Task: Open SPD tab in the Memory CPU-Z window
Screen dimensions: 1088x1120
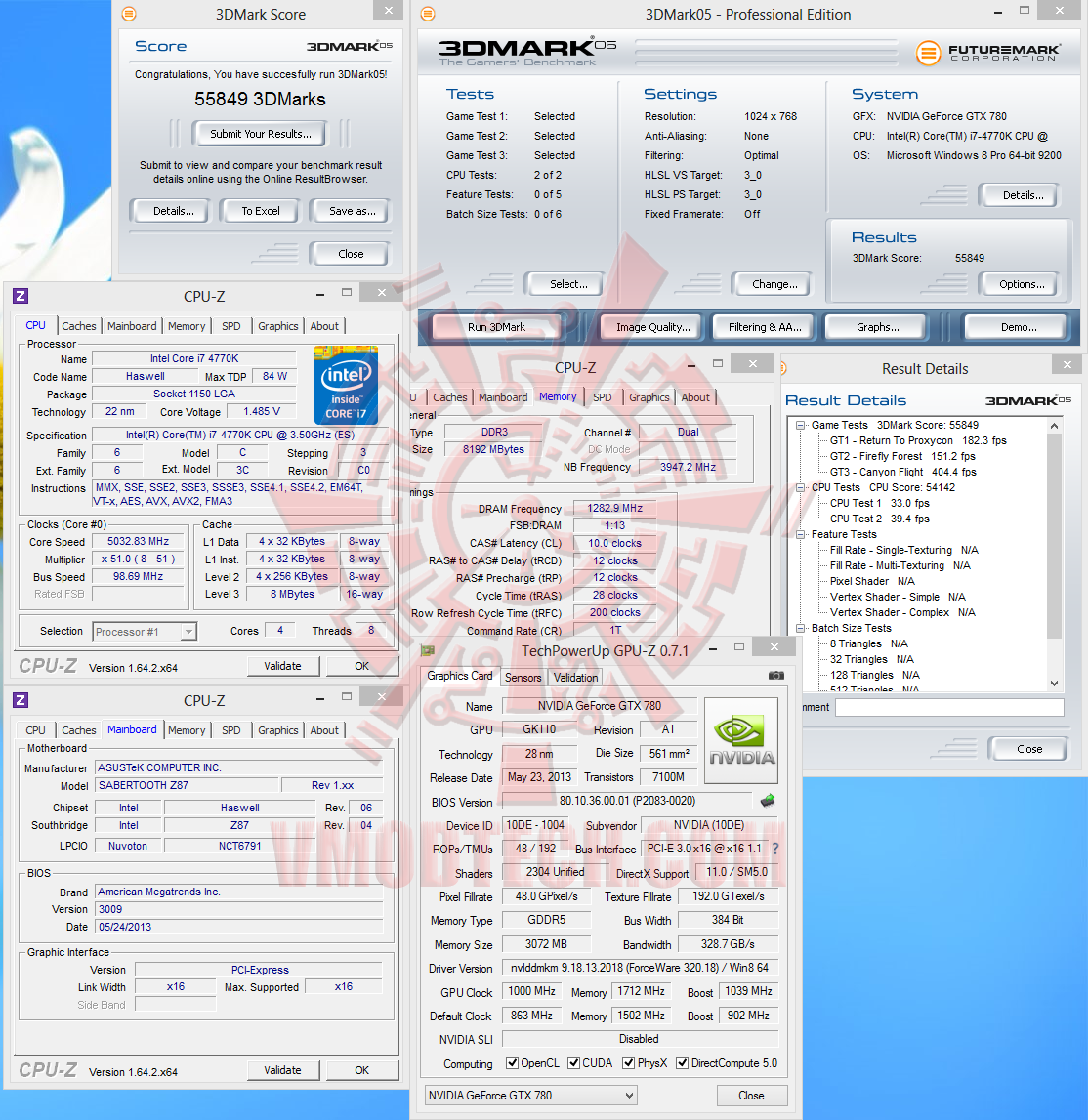Action: coord(603,397)
